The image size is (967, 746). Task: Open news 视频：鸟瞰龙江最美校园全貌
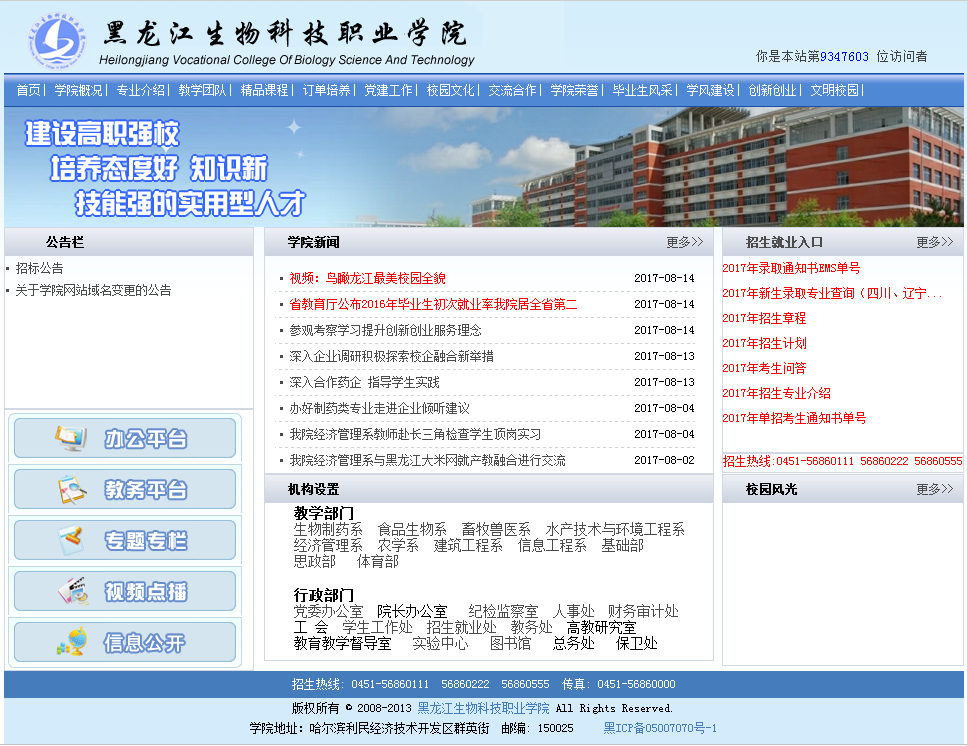tap(367, 278)
